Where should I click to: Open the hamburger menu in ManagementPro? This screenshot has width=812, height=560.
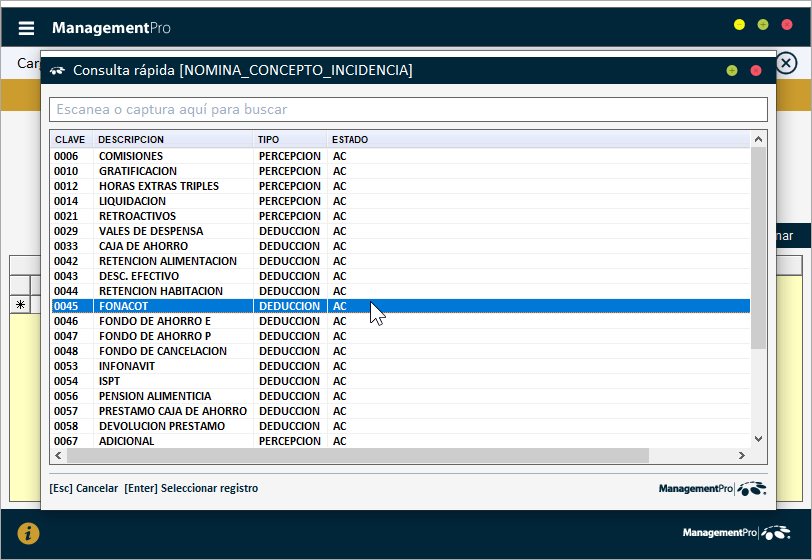[x=26, y=28]
